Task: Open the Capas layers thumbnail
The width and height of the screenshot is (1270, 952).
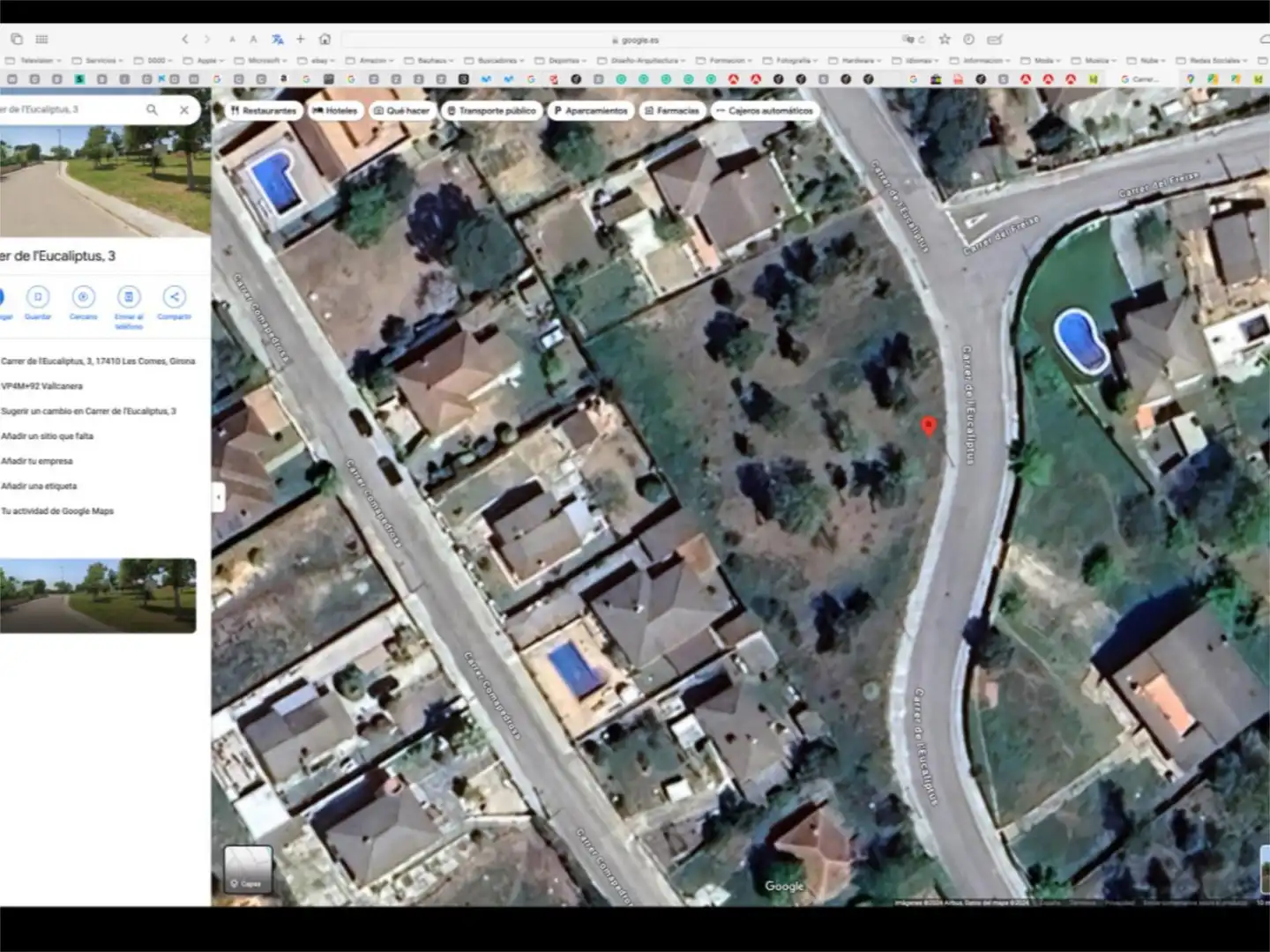Action: [x=248, y=868]
